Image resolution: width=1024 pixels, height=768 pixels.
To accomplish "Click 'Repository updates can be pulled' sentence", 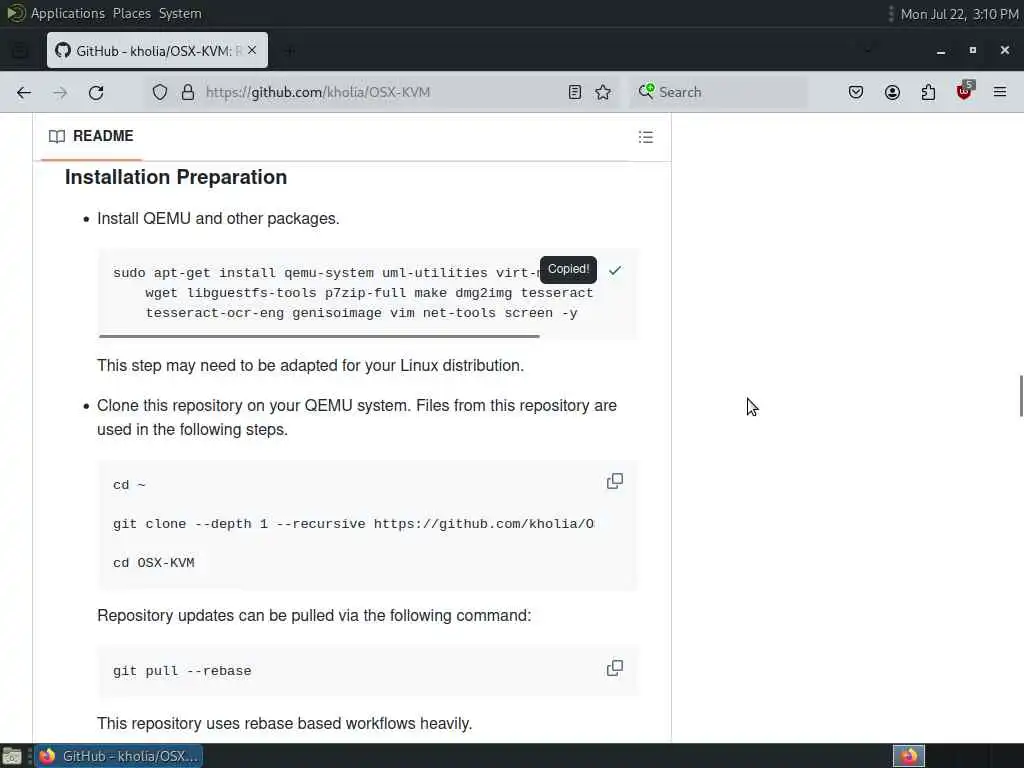I will (314, 615).
